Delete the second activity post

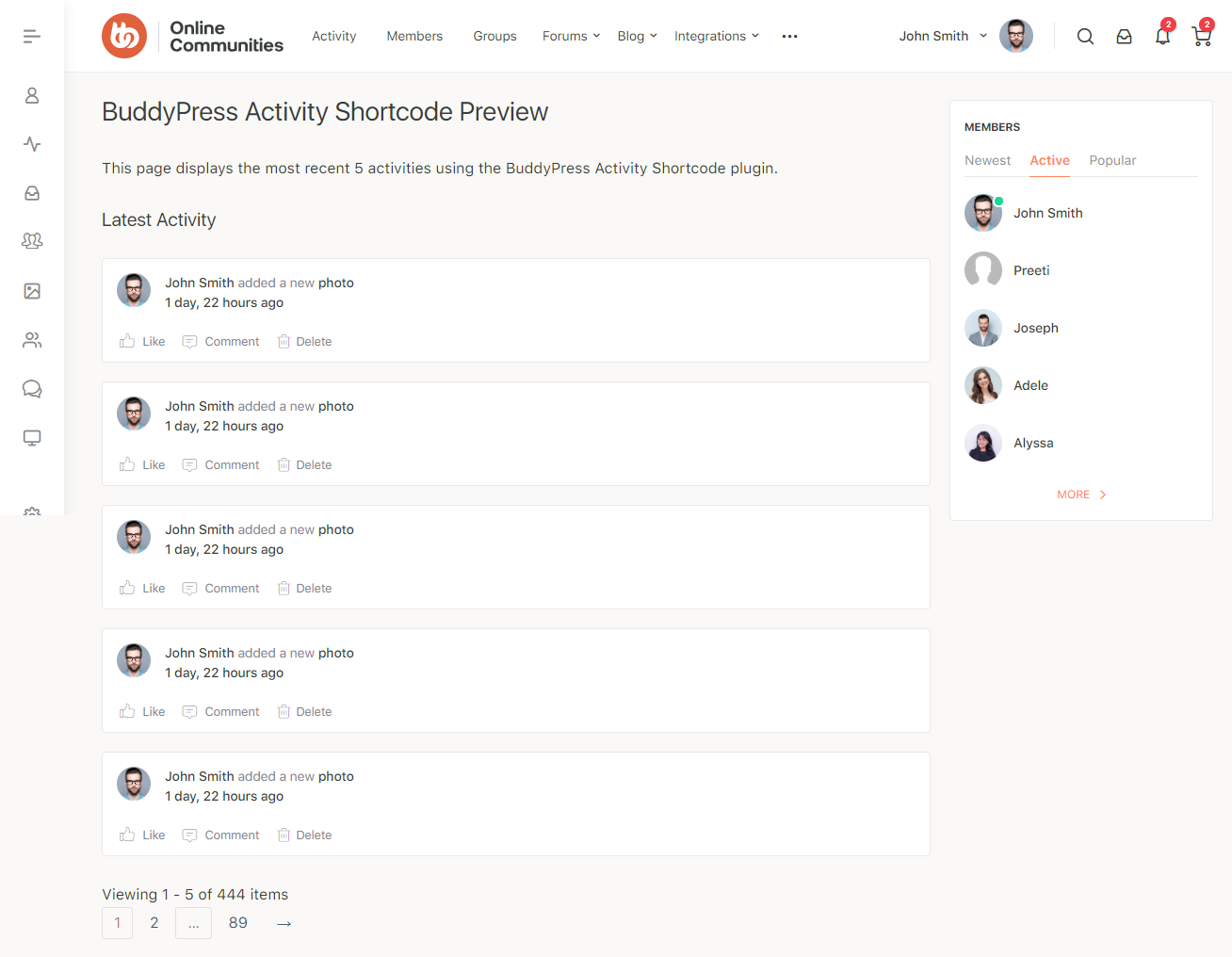(305, 465)
